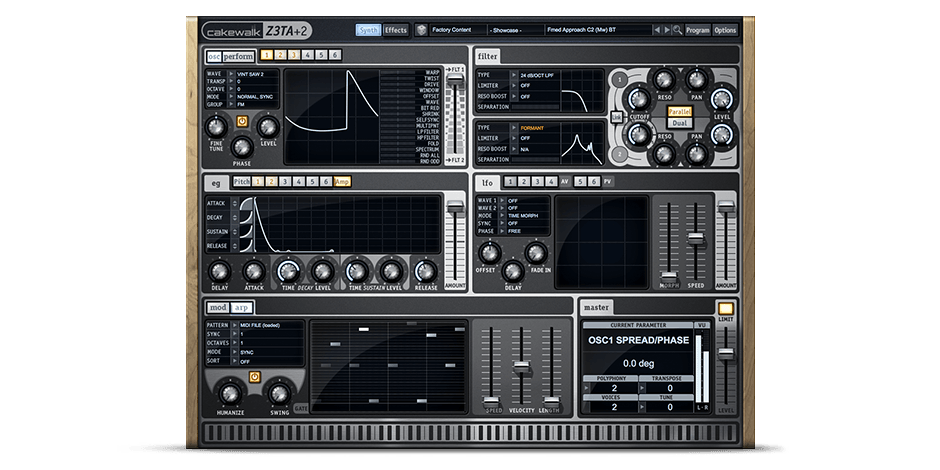Open the Formant filter Type dropdown arrow
Image resolution: width=940 pixels, height=470 pixels.
514,128
